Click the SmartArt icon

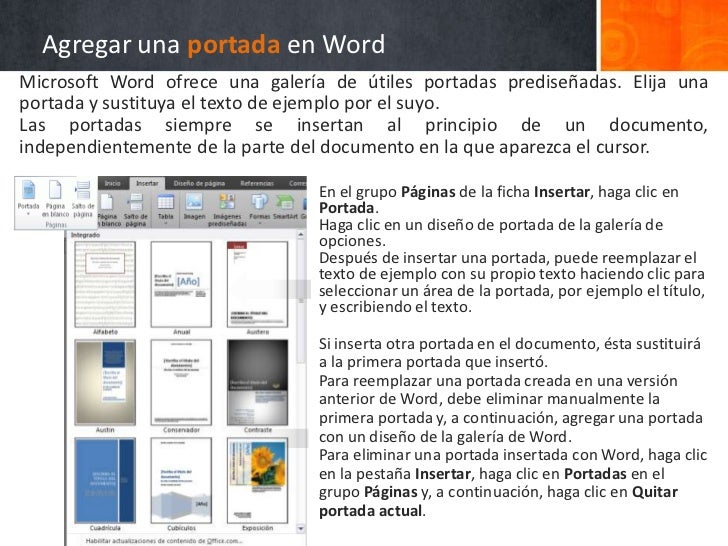coord(285,202)
